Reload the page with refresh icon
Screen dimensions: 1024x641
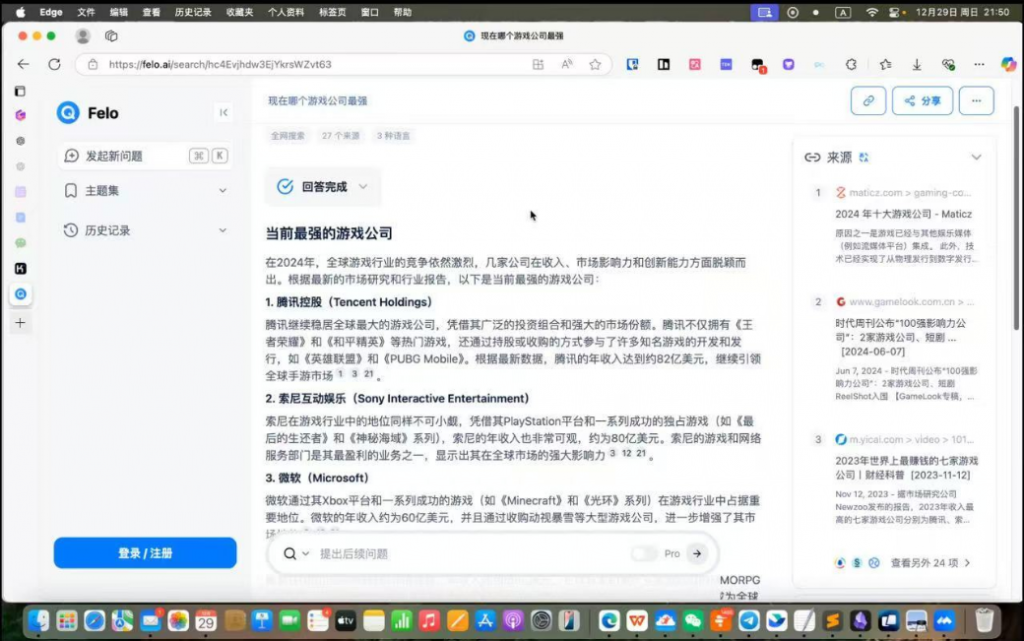tap(54, 64)
